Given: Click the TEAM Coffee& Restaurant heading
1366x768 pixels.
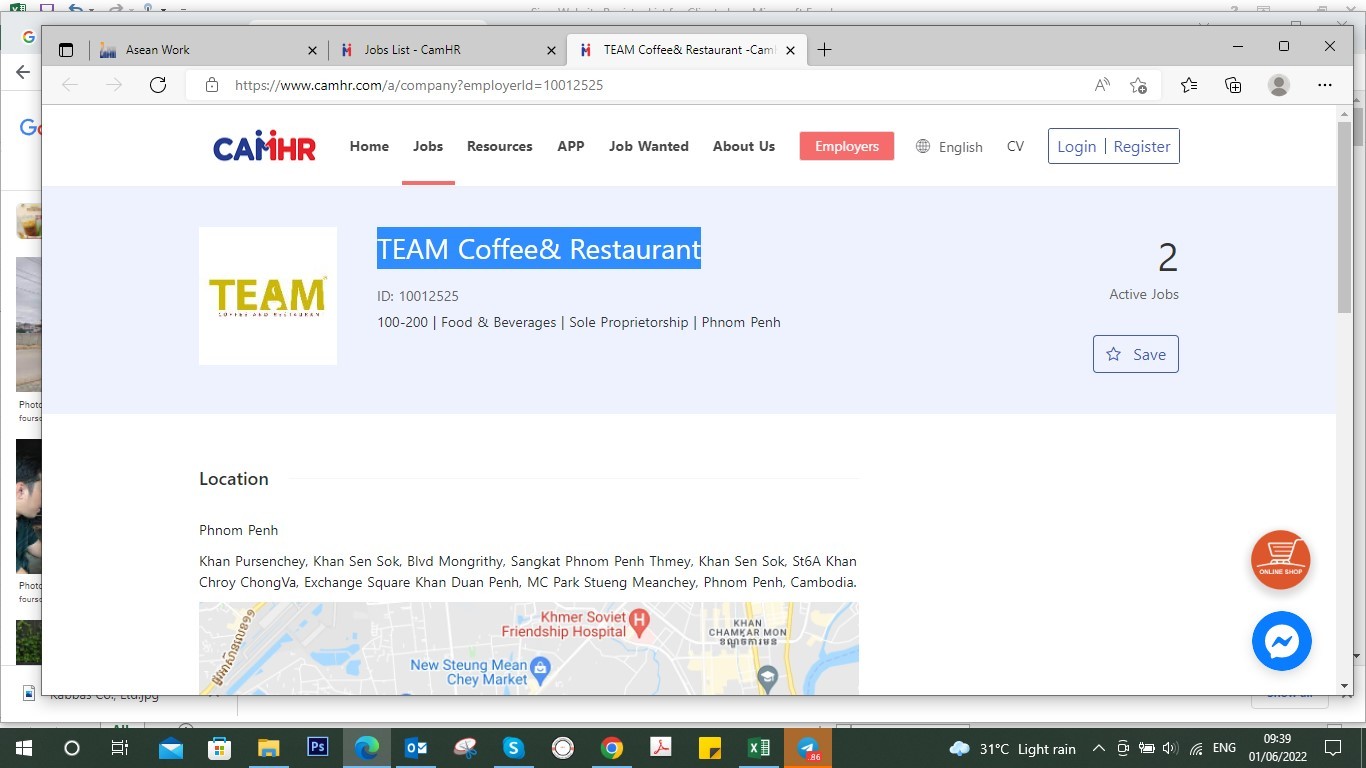Looking at the screenshot, I should click(539, 249).
